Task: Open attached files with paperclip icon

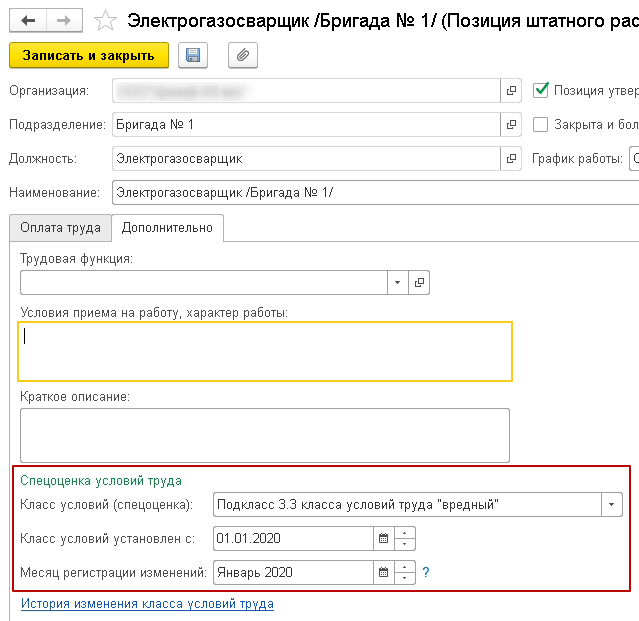Action: click(243, 55)
